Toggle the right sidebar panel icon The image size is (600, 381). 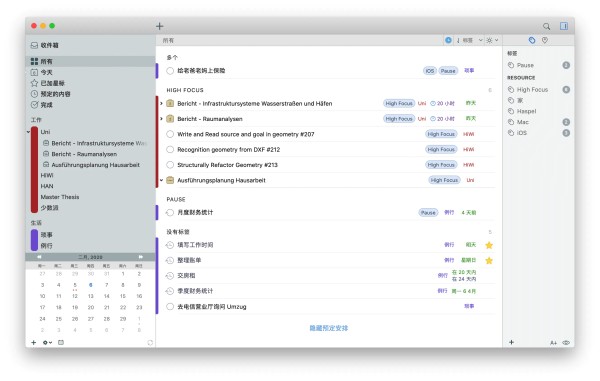564,26
